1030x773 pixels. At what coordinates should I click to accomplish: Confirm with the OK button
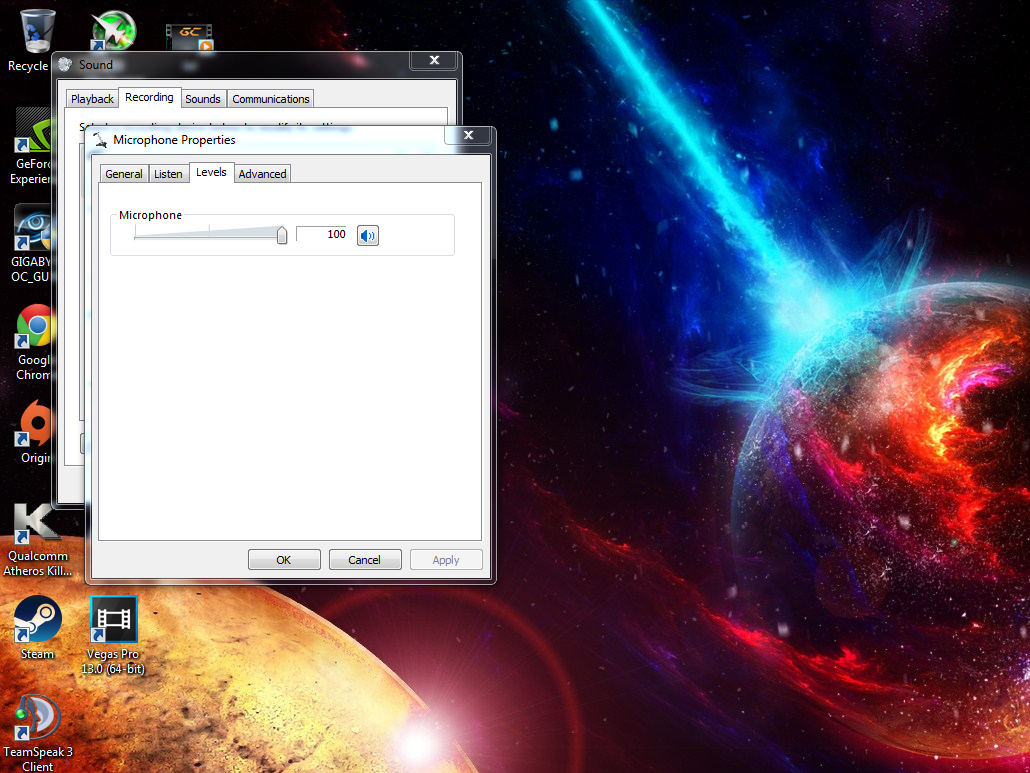(284, 560)
